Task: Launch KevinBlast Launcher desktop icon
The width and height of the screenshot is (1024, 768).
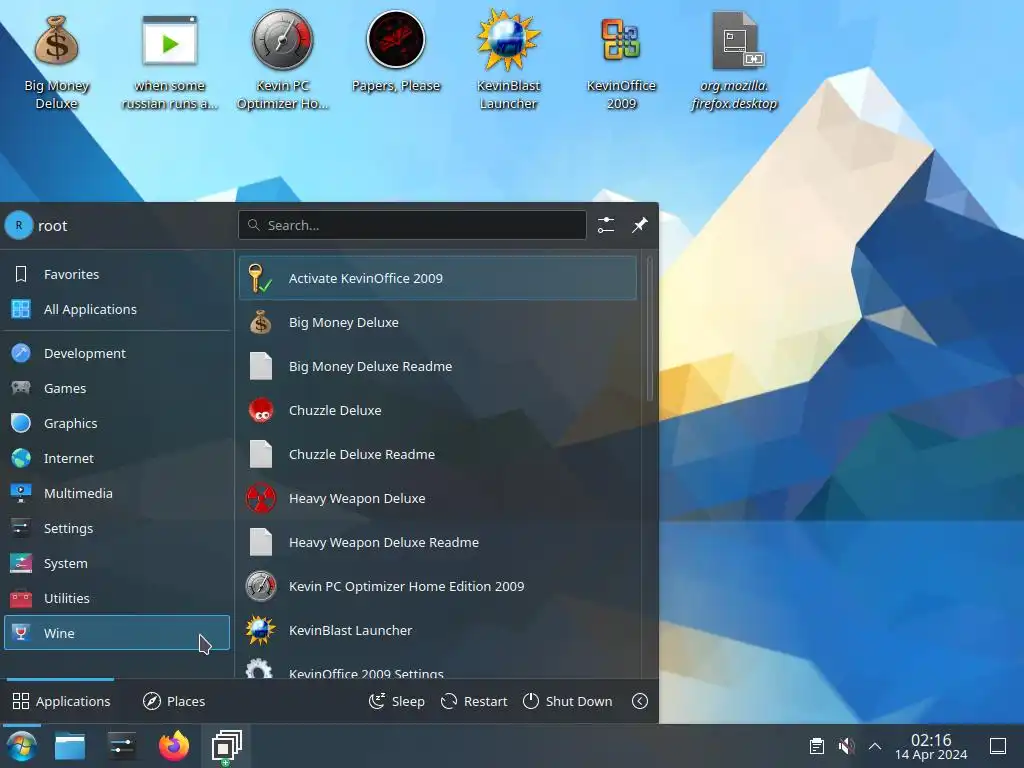Action: [x=508, y=60]
